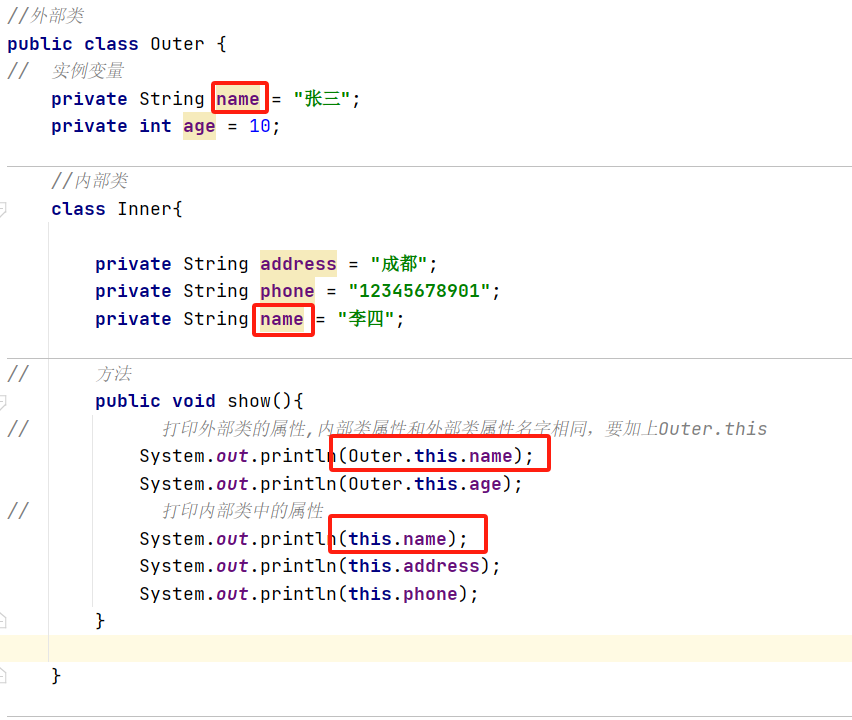Viewport: 852px width, 720px height.
Task: Select the "成都" string literal
Action: click(398, 264)
